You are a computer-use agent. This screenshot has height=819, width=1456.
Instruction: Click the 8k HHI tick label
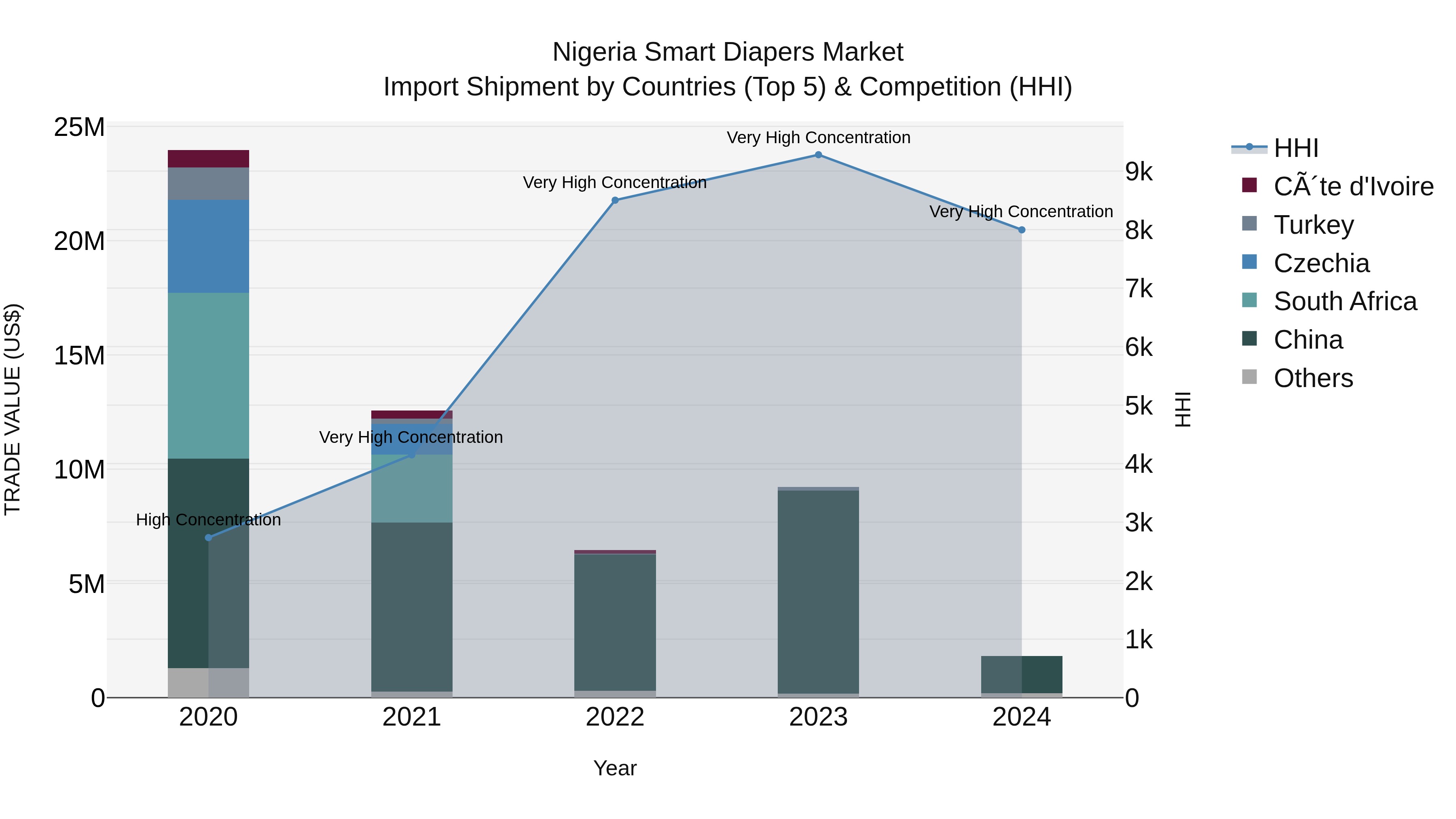click(x=1139, y=231)
